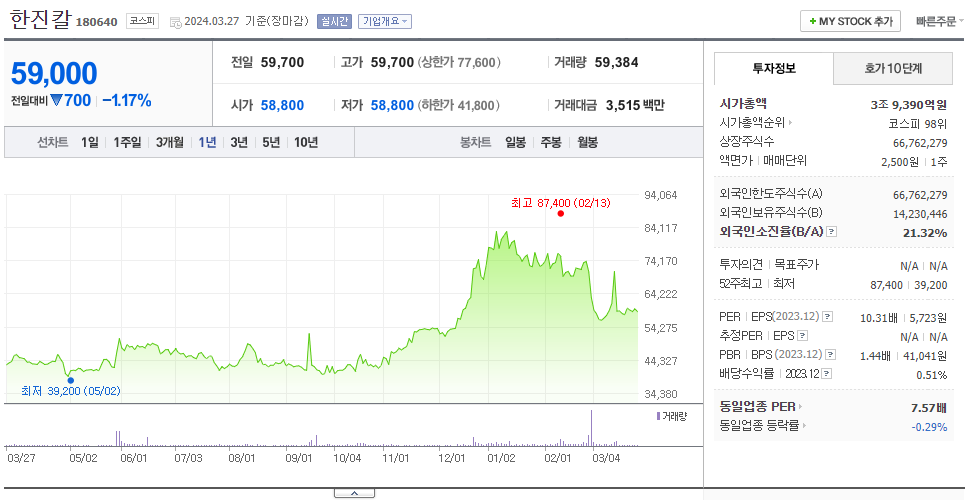Click the 하한가 41,800 text
968x500 pixels.
459,106
